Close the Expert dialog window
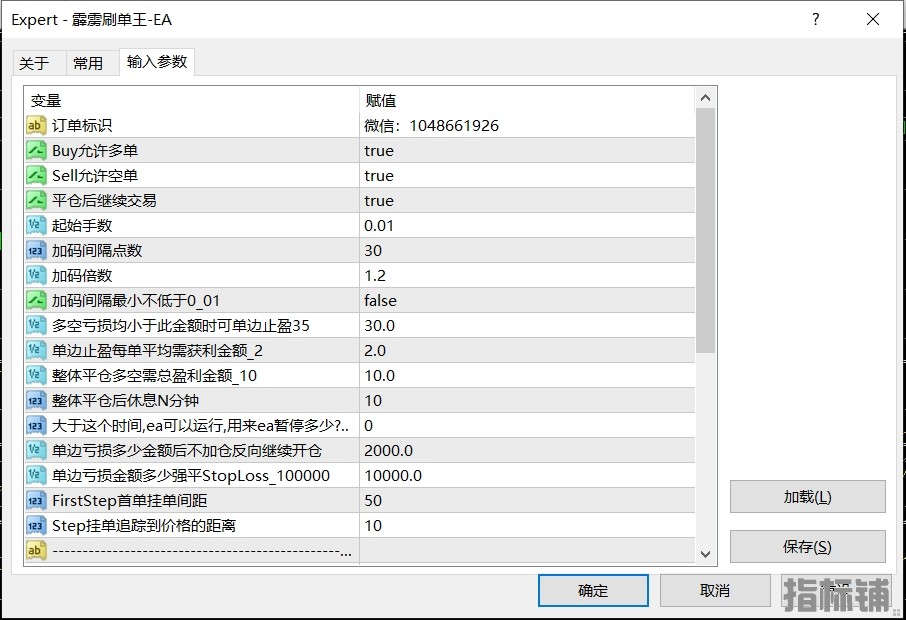Image resolution: width=906 pixels, height=620 pixels. [x=873, y=19]
